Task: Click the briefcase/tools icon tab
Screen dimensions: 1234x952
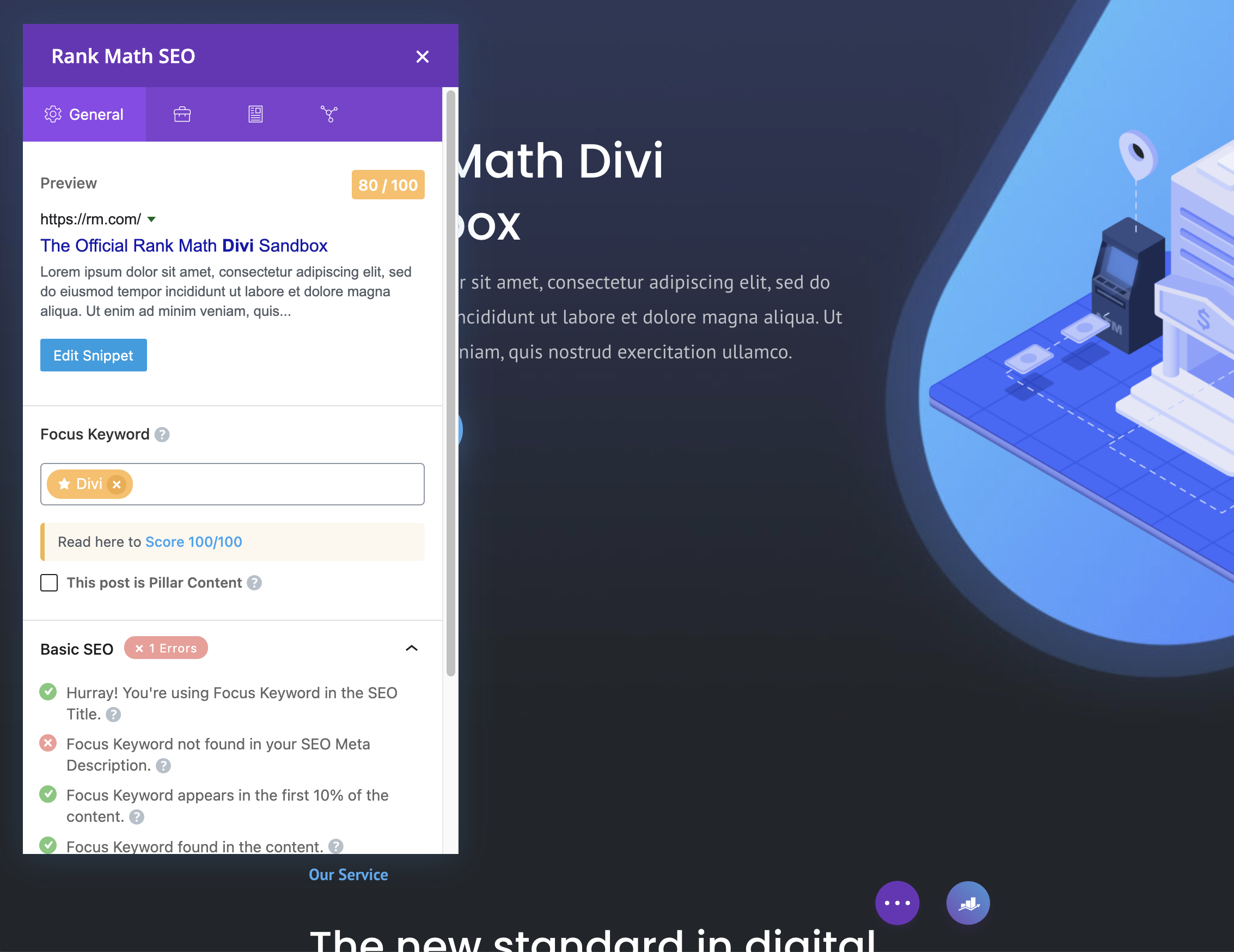Action: click(182, 113)
